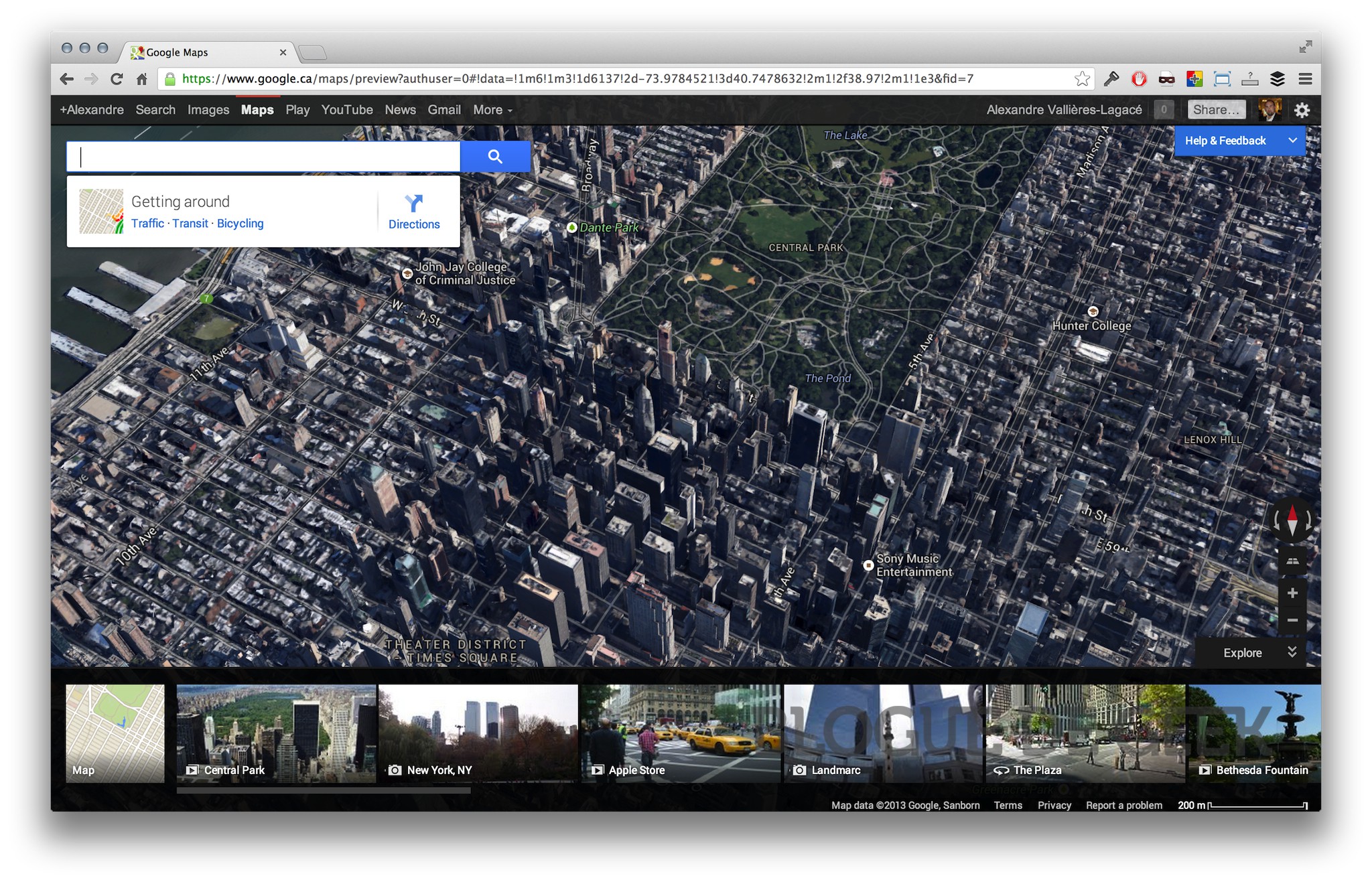Show Bicycling layer link
This screenshot has height=882, width=1372.
pyautogui.click(x=240, y=224)
